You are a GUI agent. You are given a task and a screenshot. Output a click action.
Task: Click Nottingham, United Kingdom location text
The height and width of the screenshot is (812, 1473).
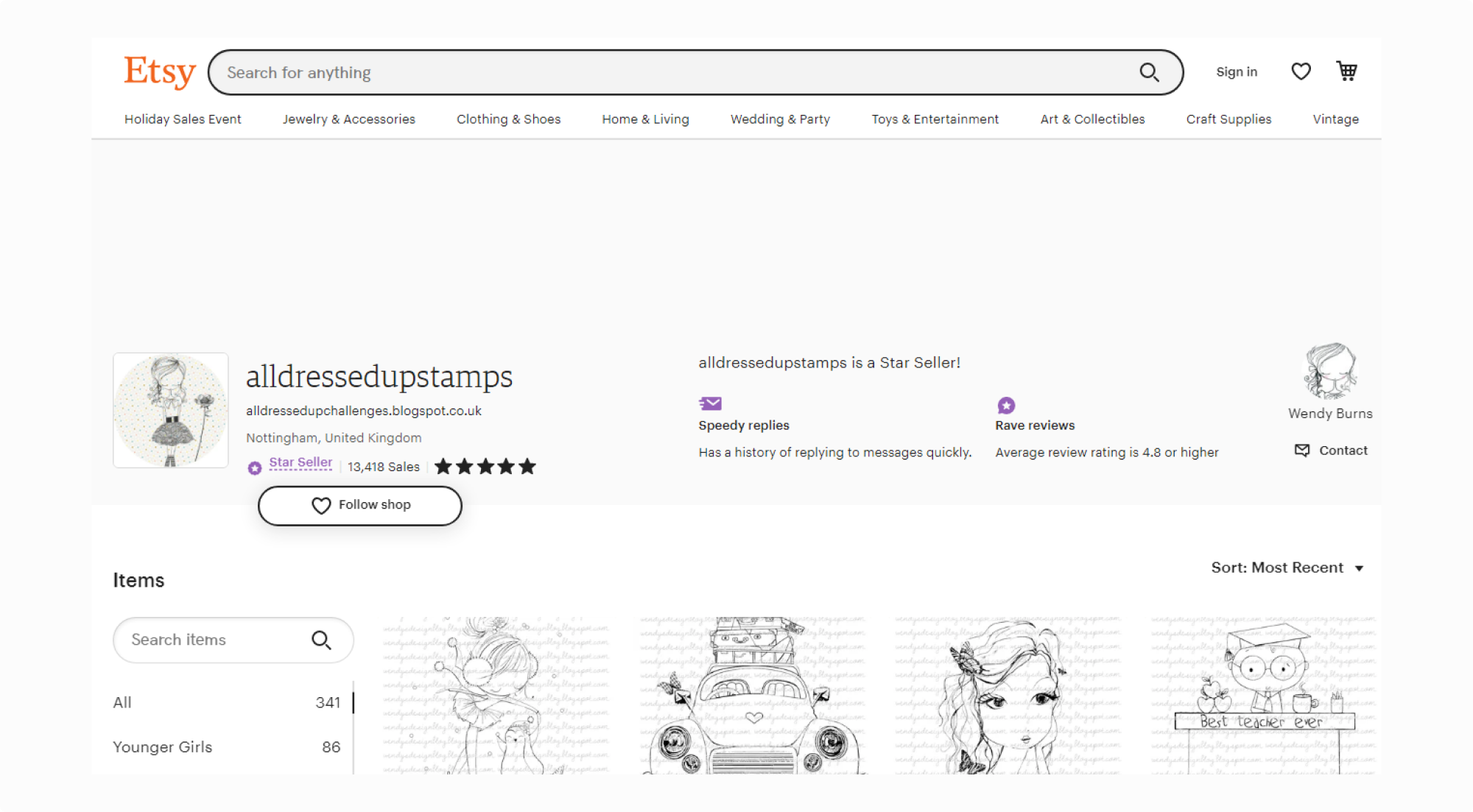[334, 438]
